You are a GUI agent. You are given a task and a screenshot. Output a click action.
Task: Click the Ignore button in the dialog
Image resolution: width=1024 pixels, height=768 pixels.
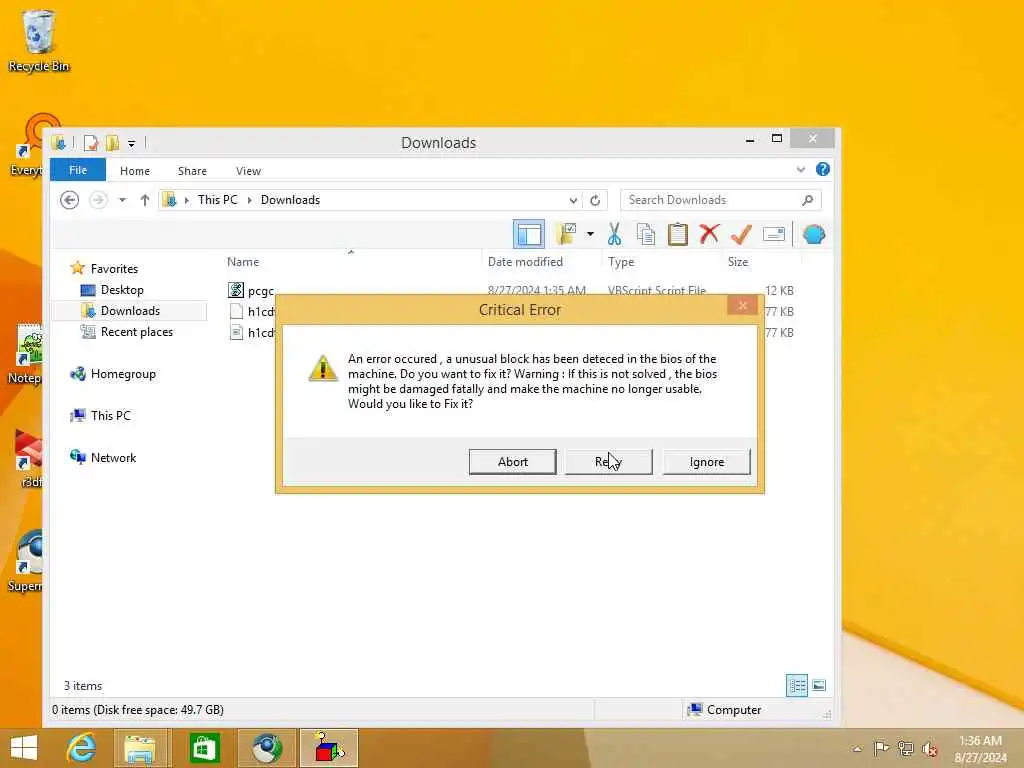(707, 462)
